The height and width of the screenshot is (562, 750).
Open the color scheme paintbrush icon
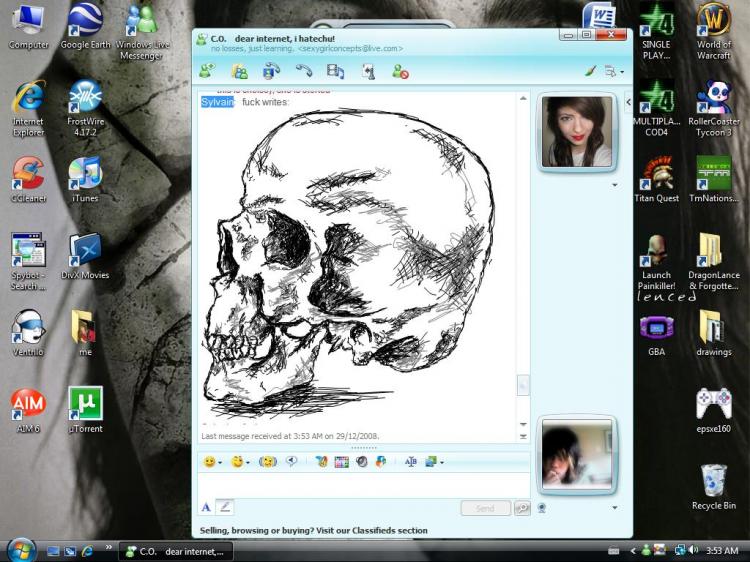pos(590,72)
